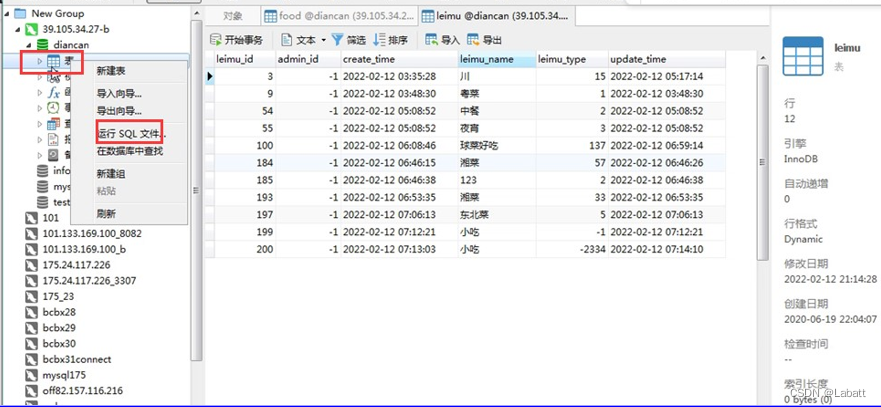Screen dimensions: 881x407
Task: Click the New Group folder icon
Action: click(x=20, y=13)
